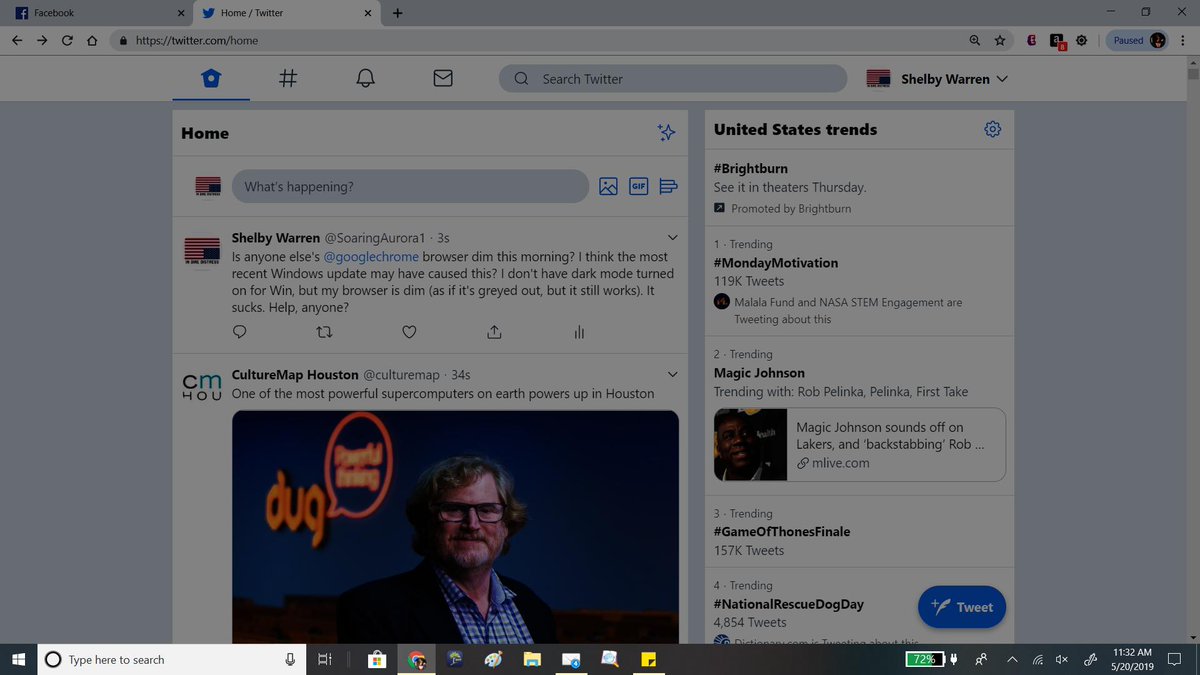Open #GameOfThonesFinale trend

pyautogui.click(x=782, y=532)
